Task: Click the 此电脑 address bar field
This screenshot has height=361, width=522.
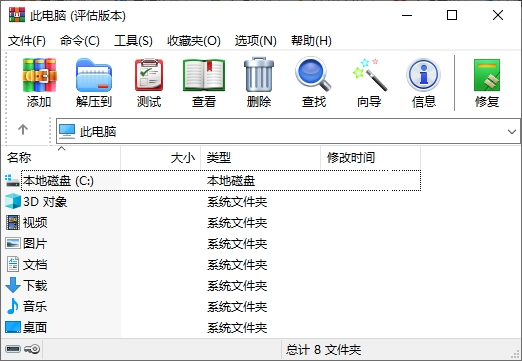Action: tap(288, 132)
